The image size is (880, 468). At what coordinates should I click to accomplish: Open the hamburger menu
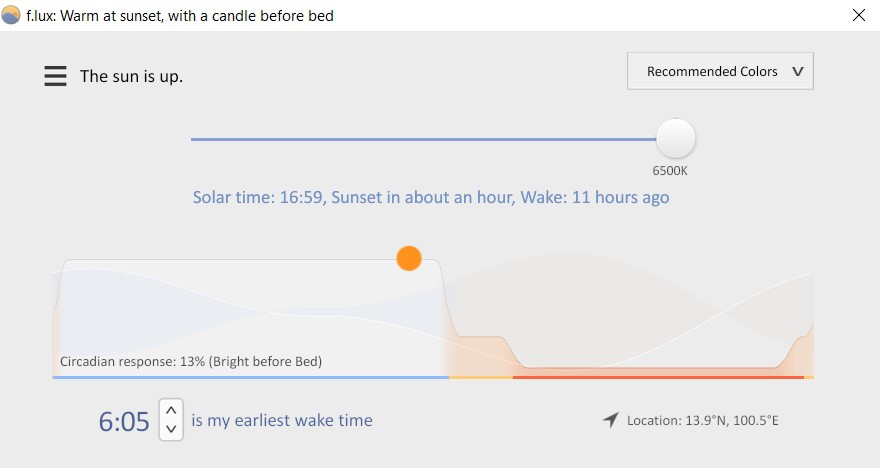click(x=55, y=76)
